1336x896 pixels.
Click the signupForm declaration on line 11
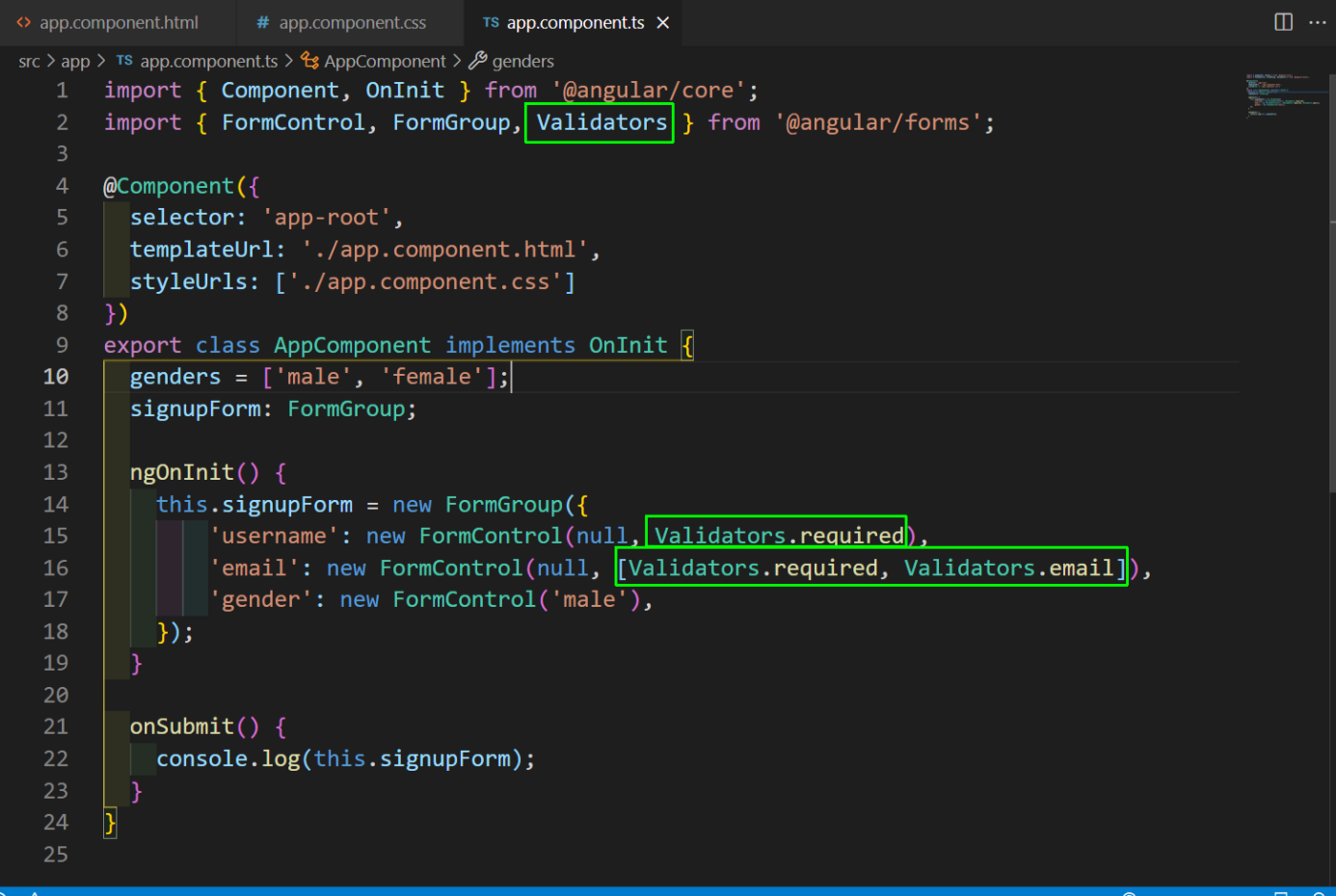196,408
